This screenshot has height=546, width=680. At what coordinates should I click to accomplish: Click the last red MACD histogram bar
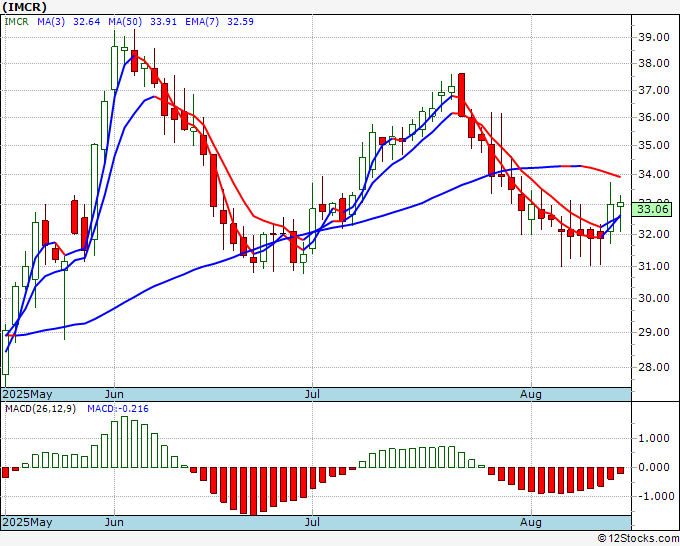tap(621, 471)
